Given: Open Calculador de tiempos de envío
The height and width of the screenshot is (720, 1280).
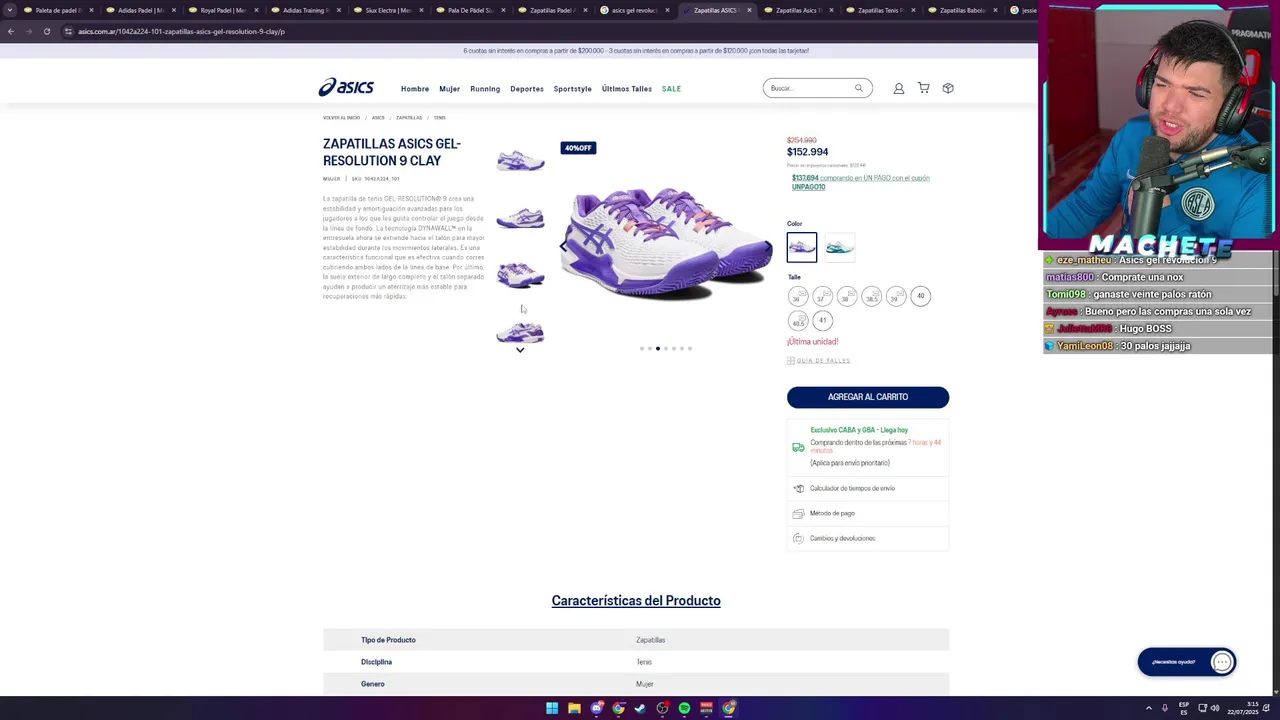Looking at the screenshot, I should pyautogui.click(x=868, y=488).
